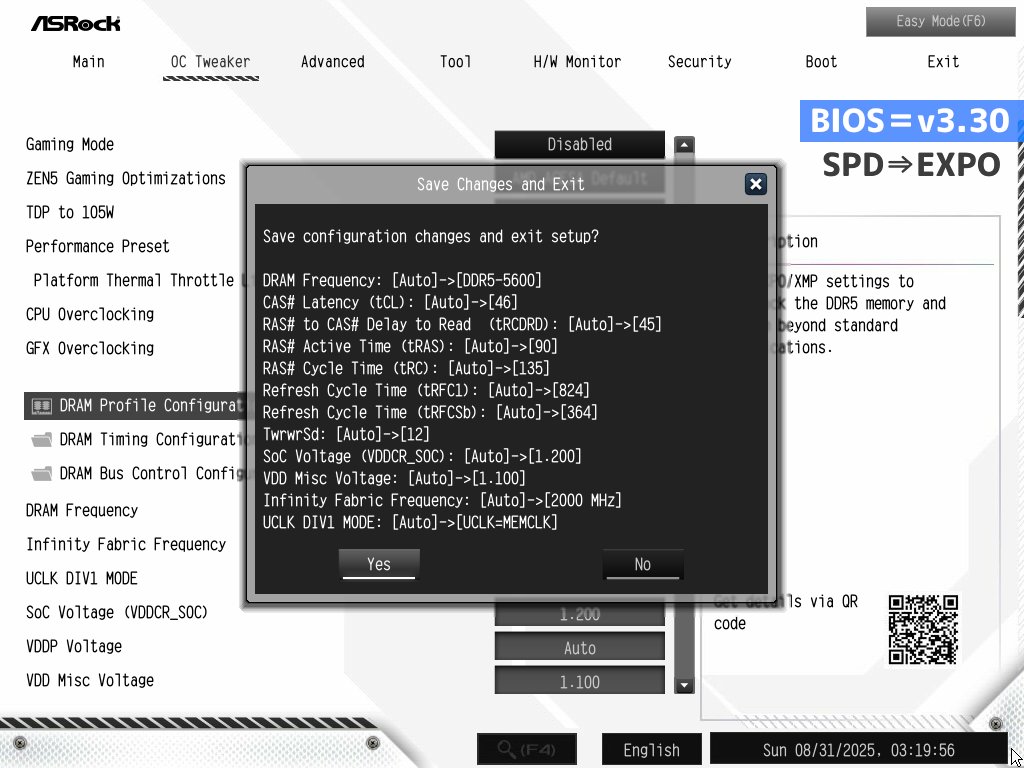Image resolution: width=1024 pixels, height=768 pixels.
Task: Click the DRAM Profile Configuration memory icon
Action: (x=41, y=405)
